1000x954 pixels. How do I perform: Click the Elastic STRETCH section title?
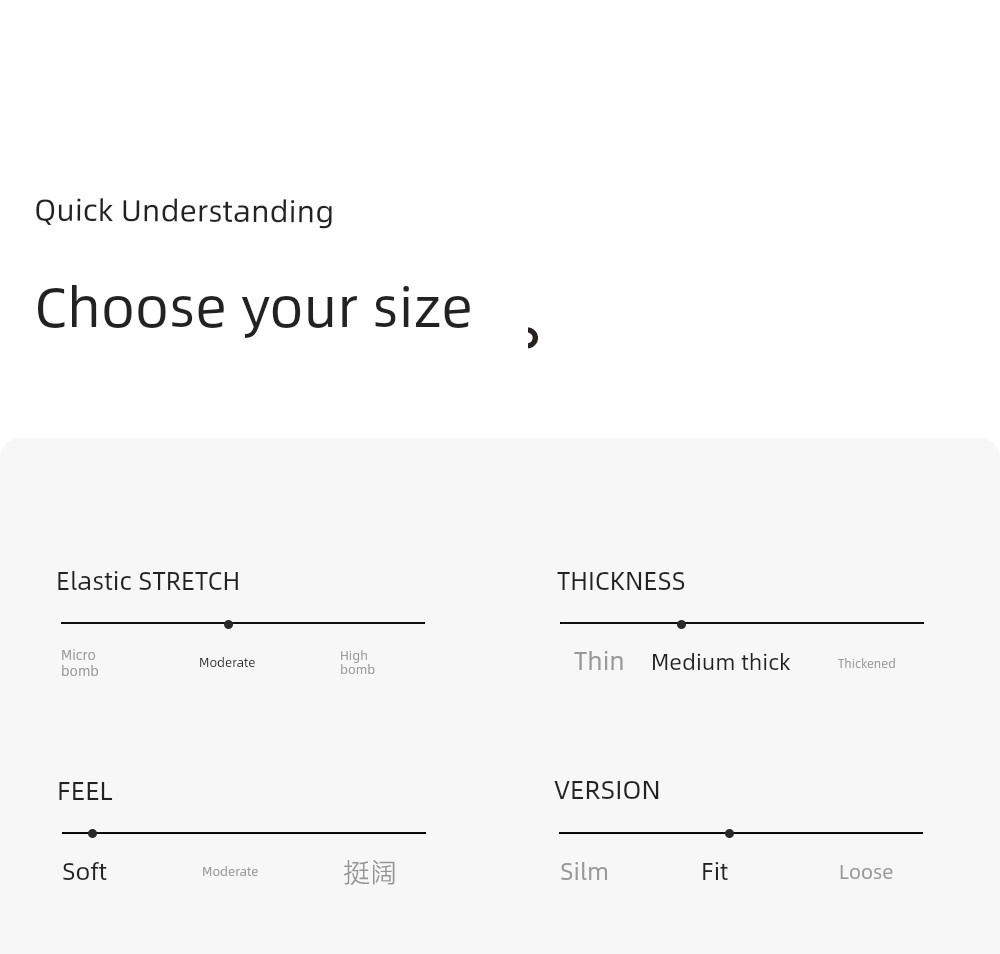click(x=148, y=582)
